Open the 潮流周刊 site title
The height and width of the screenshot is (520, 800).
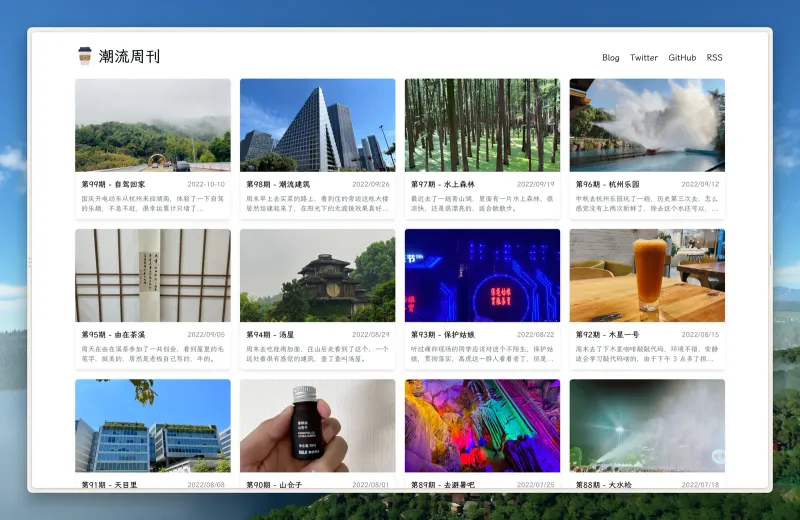click(x=129, y=57)
